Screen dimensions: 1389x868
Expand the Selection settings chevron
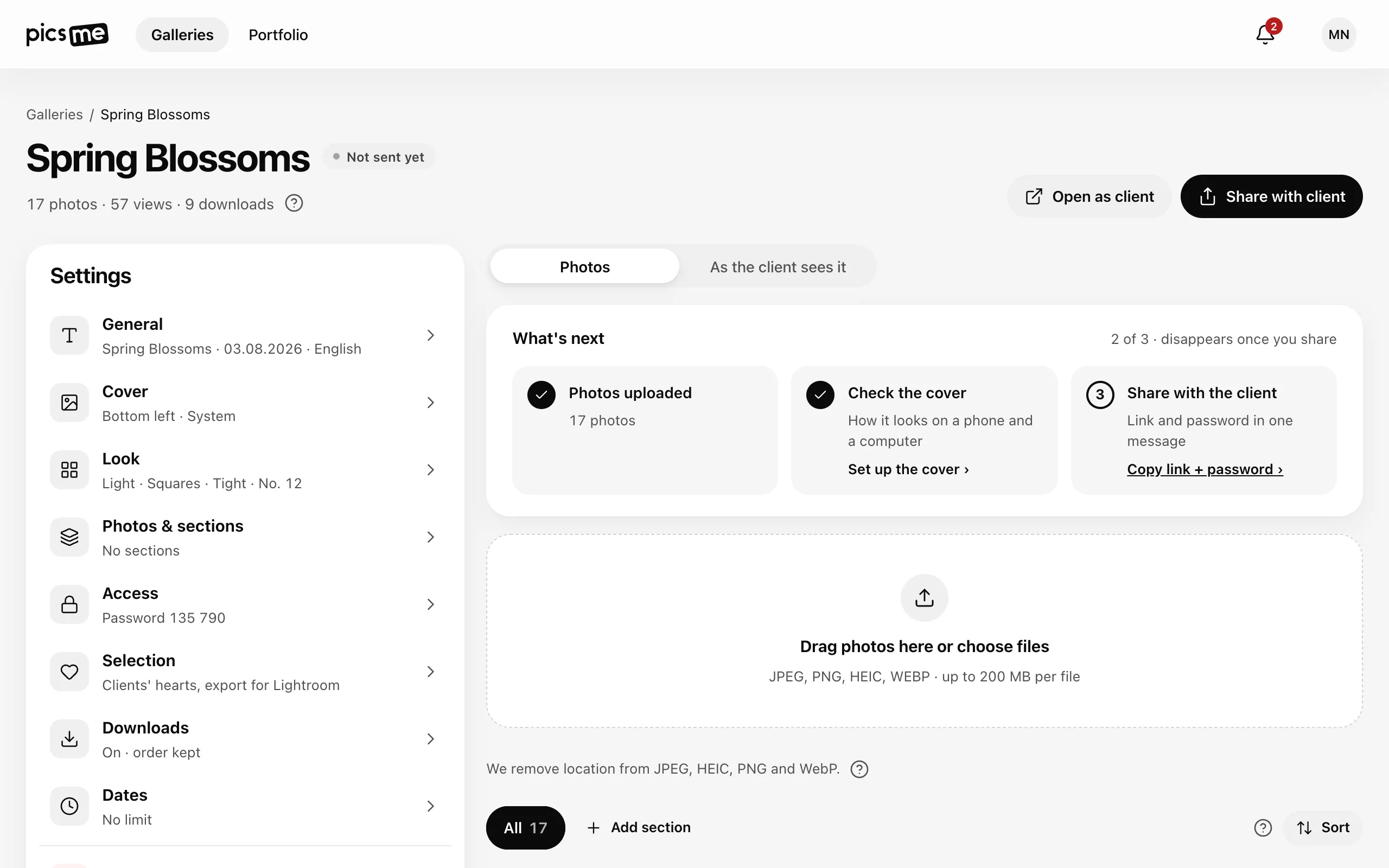coord(430,672)
